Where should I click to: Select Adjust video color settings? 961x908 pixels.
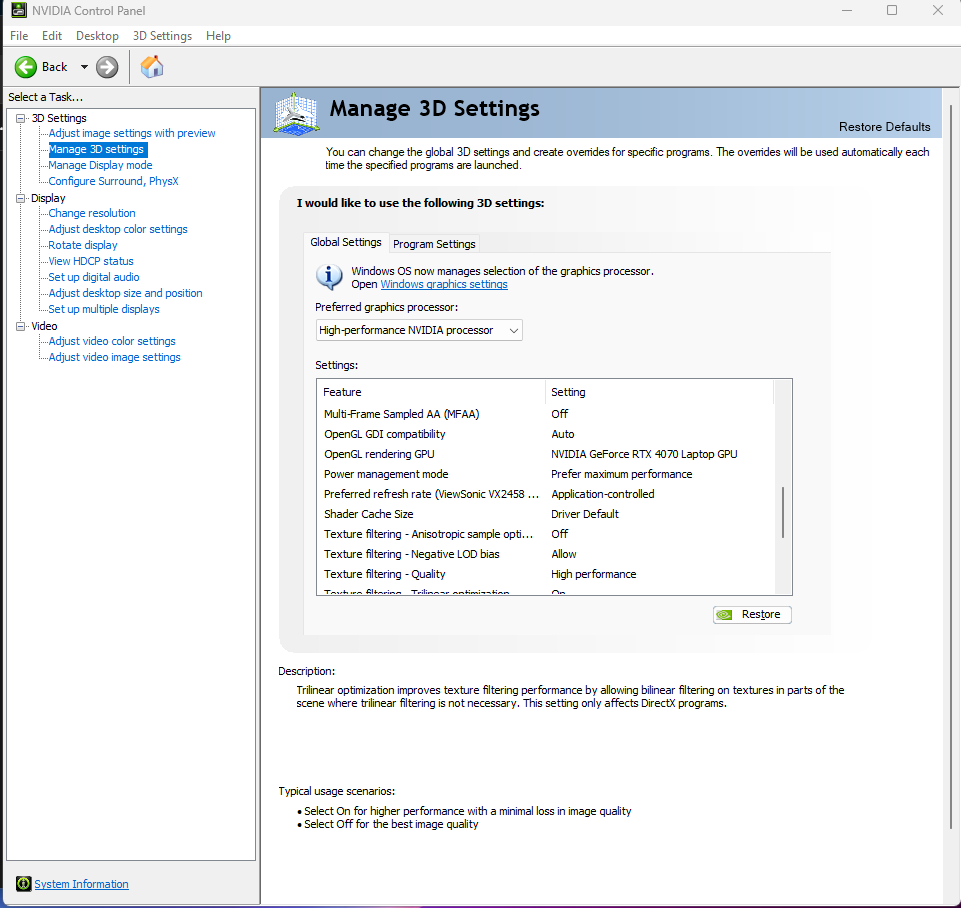point(112,341)
